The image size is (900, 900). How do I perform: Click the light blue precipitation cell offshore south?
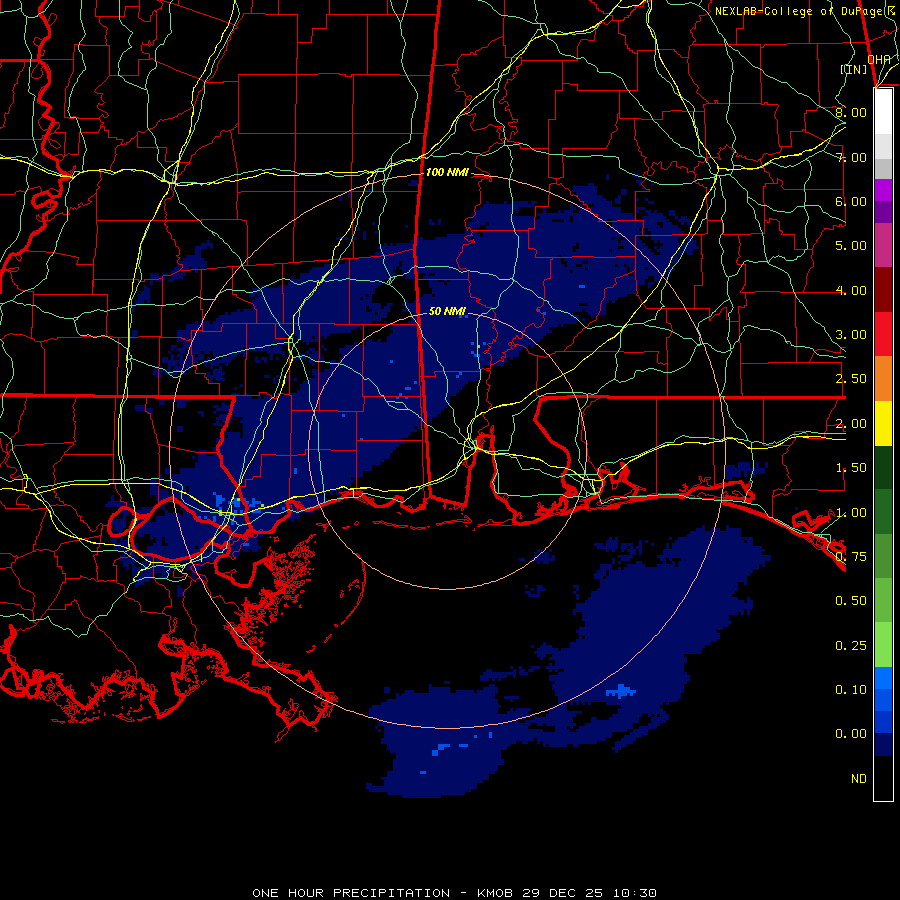[x=621, y=691]
